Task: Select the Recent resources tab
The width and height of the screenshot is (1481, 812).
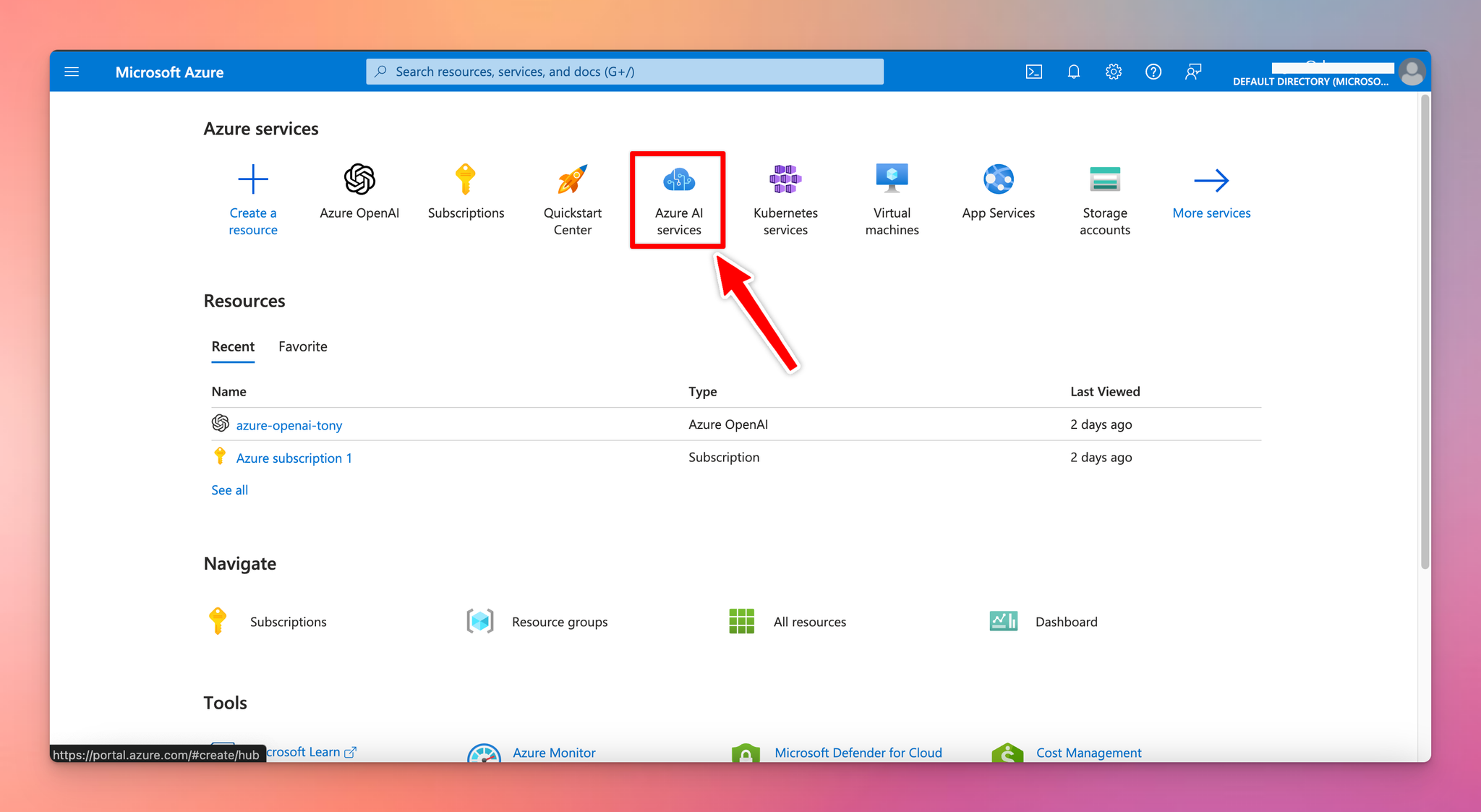Action: point(233,346)
